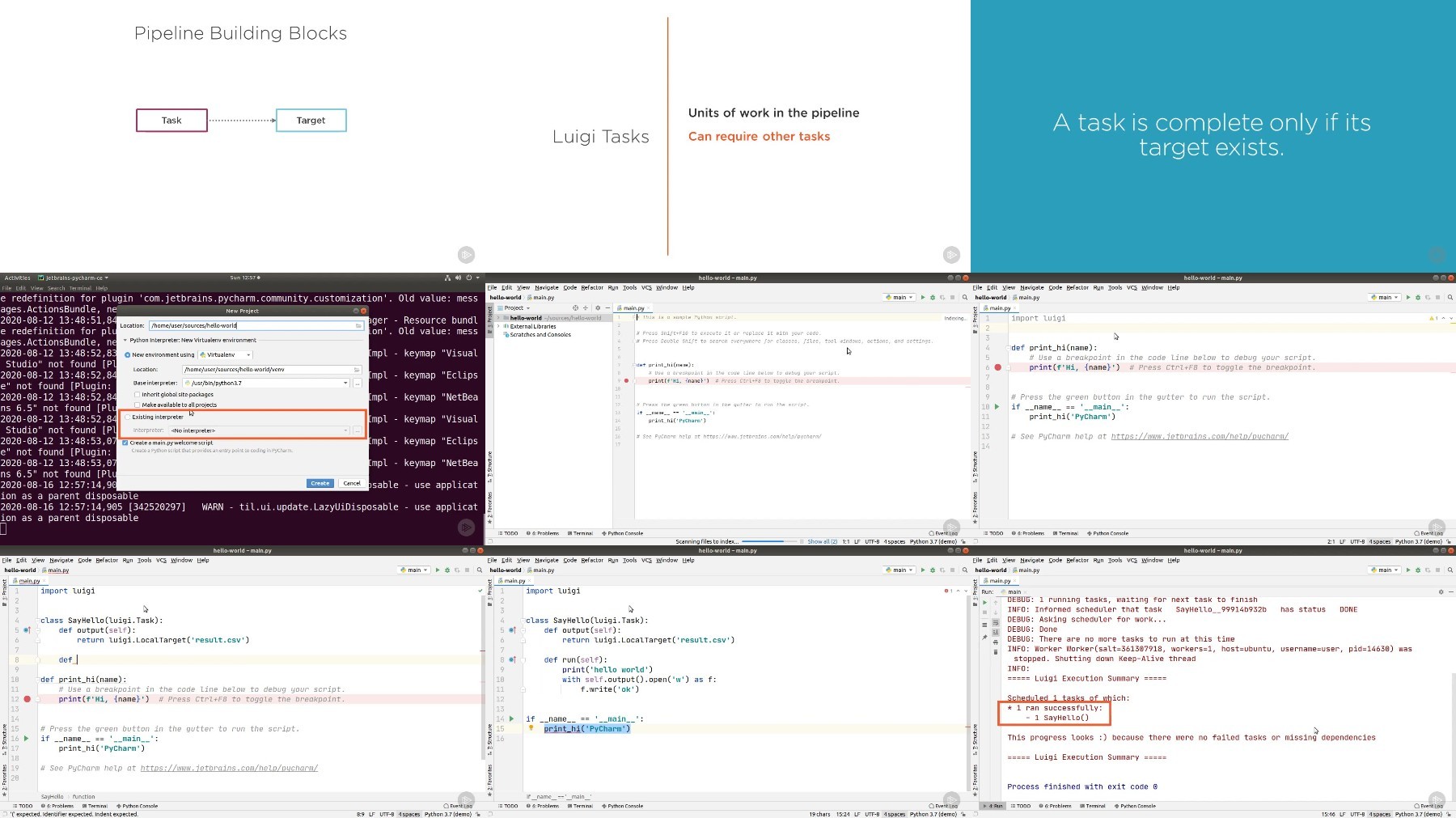Select the main tab next to the Run: label

pyautogui.click(x=1014, y=592)
